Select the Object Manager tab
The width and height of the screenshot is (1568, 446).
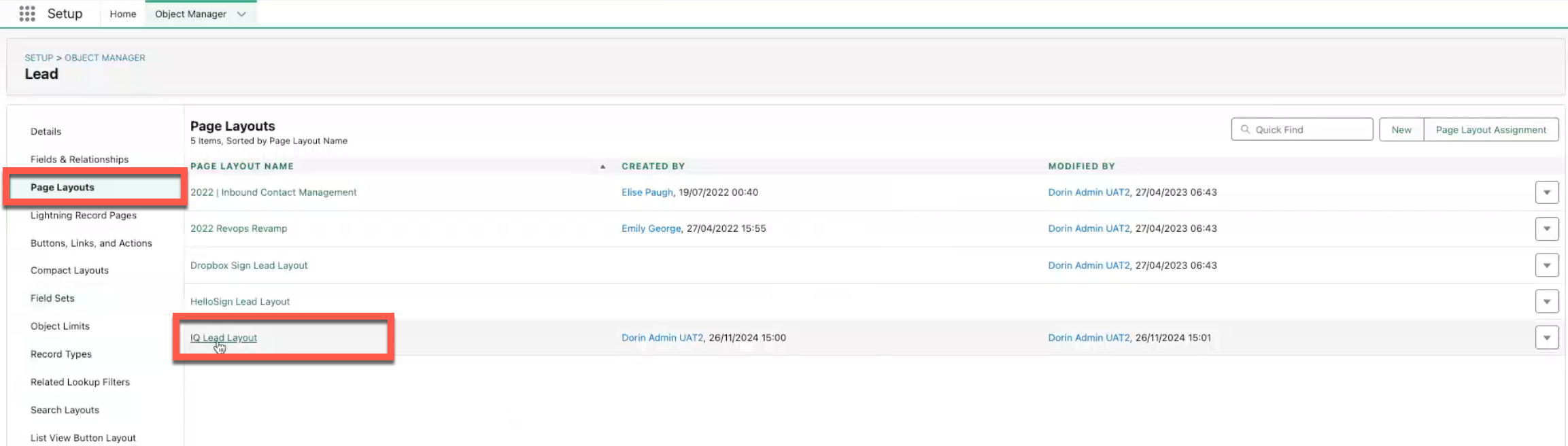[x=190, y=14]
